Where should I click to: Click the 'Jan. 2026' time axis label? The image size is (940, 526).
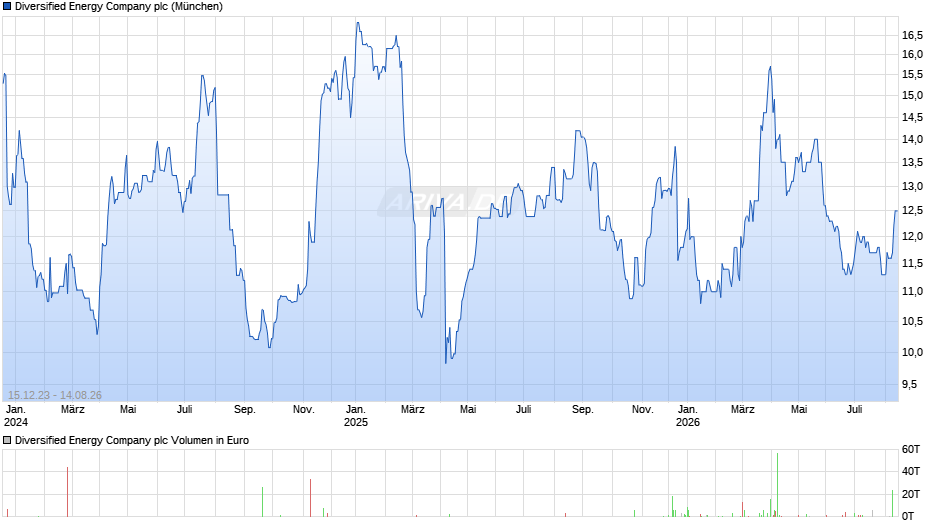point(688,416)
